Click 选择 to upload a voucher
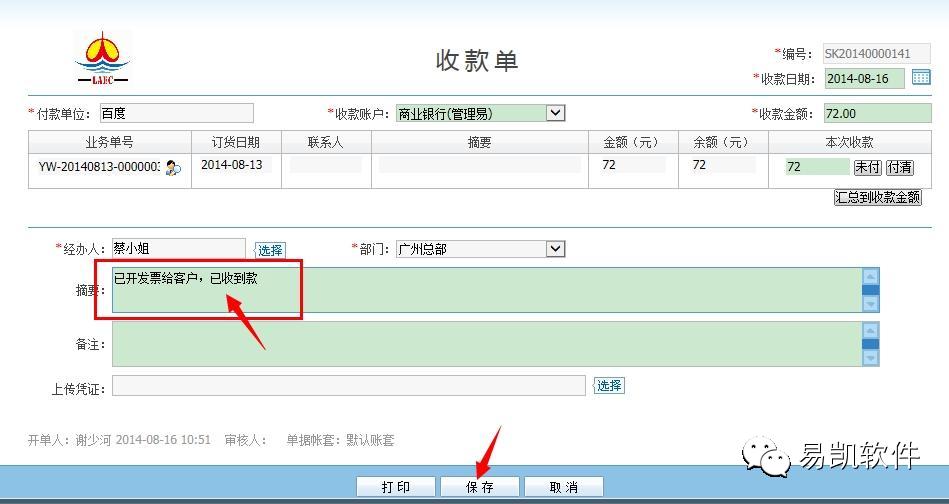 (x=609, y=386)
